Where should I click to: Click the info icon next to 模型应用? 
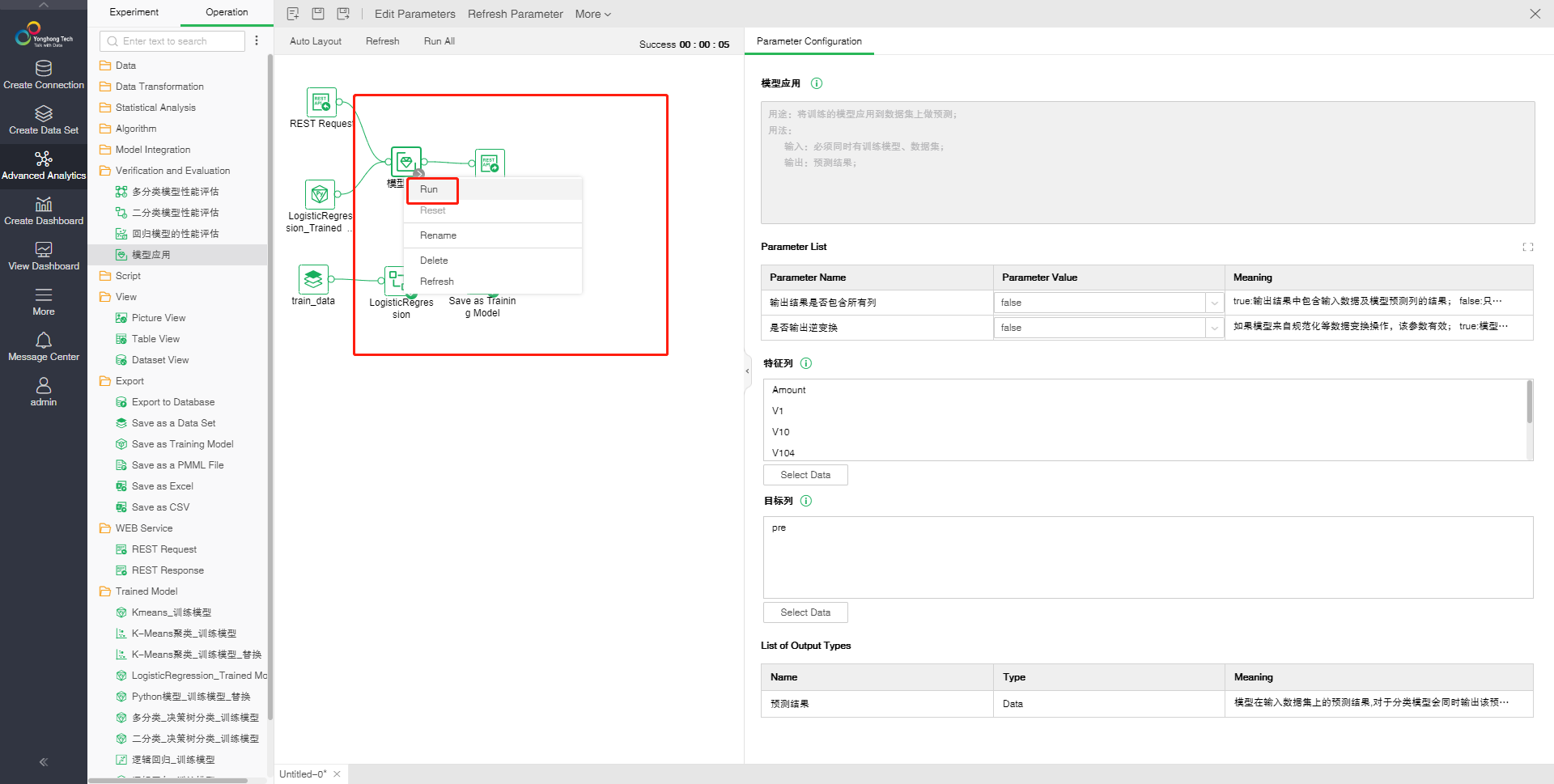tap(817, 83)
